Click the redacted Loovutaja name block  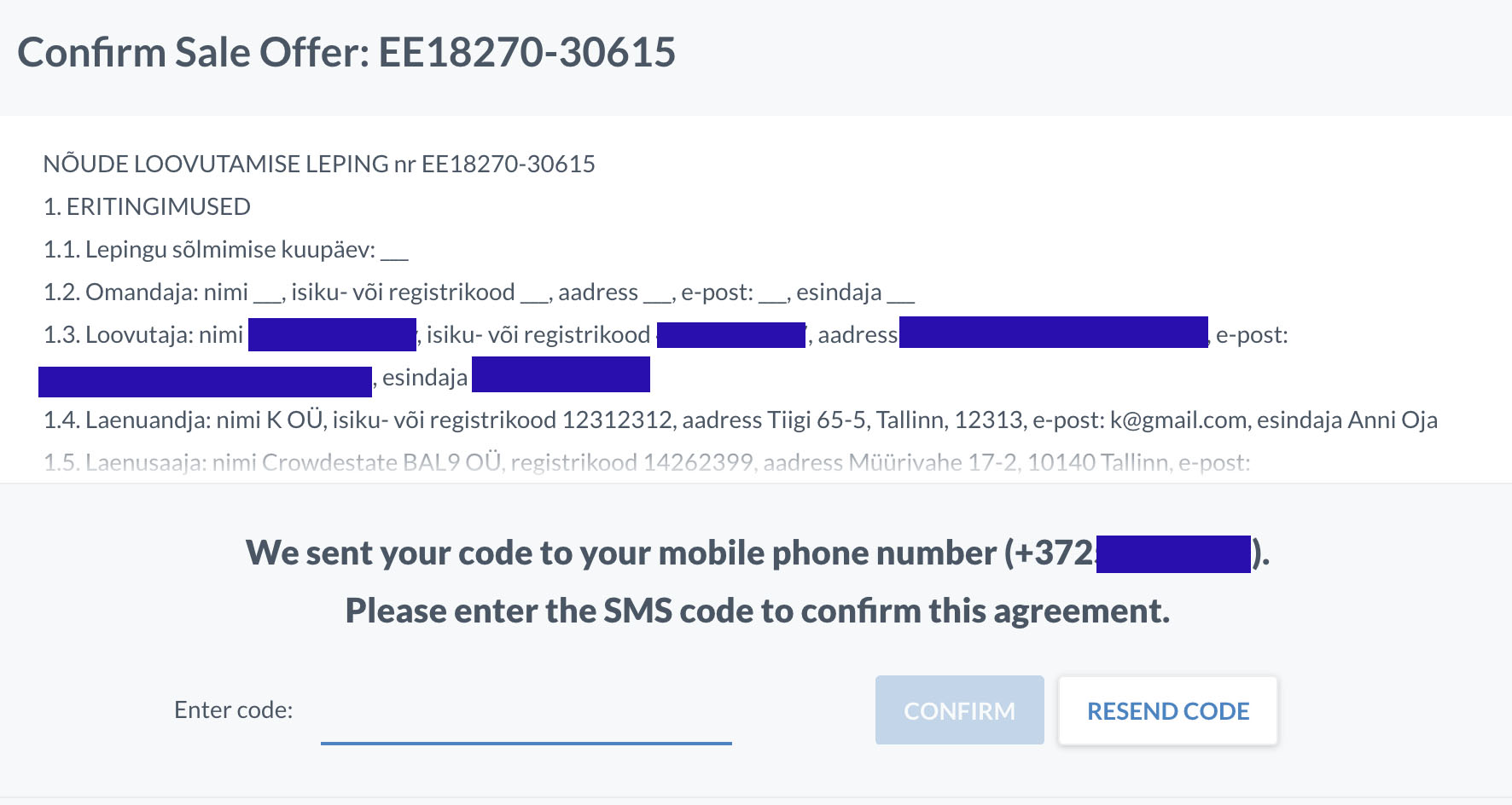(332, 334)
